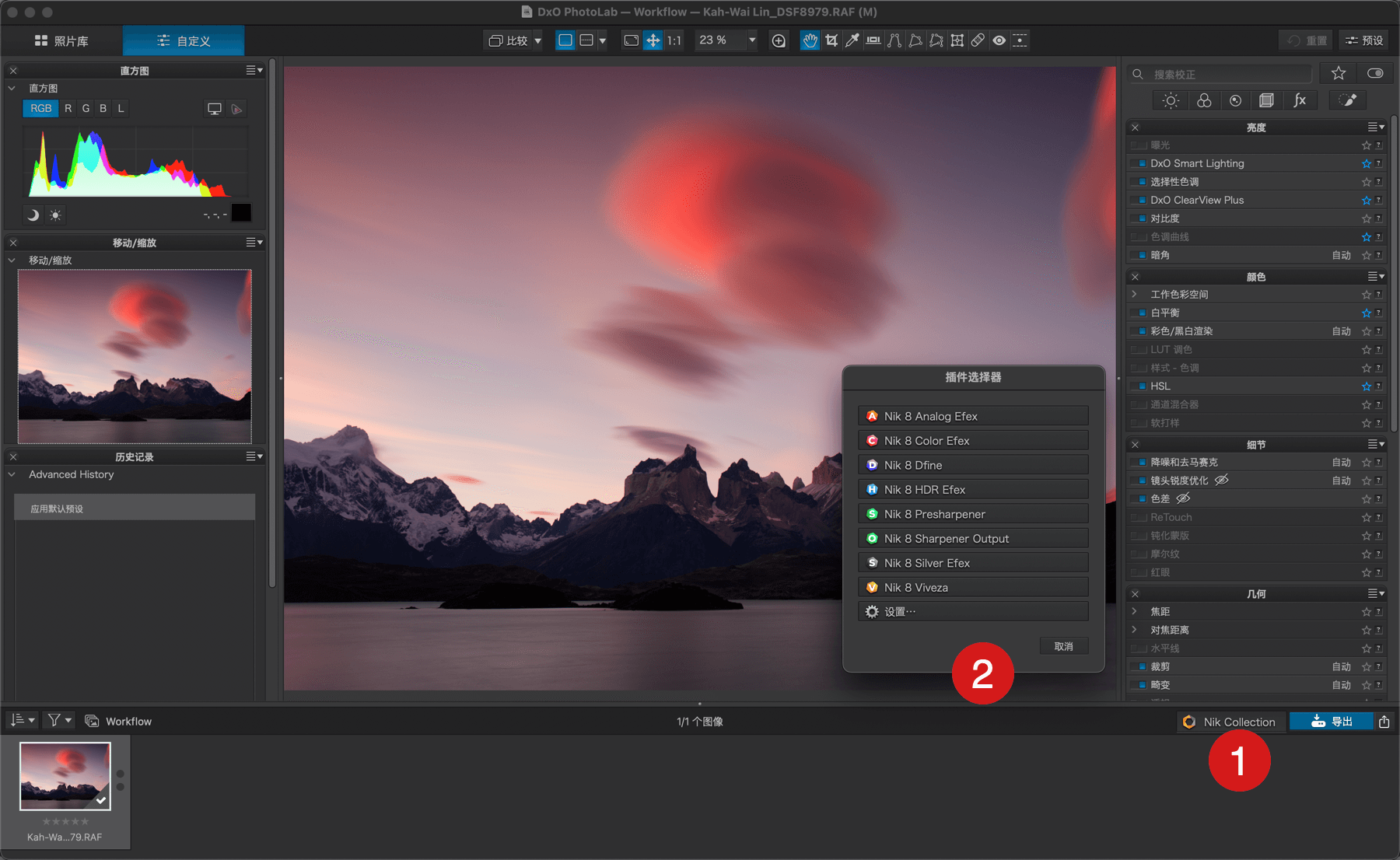Click the black color swatch under histogram
Screen dimensions: 1400x860
pos(241,213)
